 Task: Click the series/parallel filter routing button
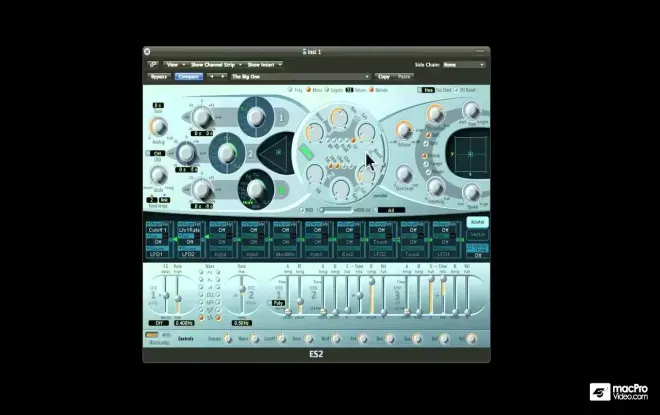coord(380,195)
